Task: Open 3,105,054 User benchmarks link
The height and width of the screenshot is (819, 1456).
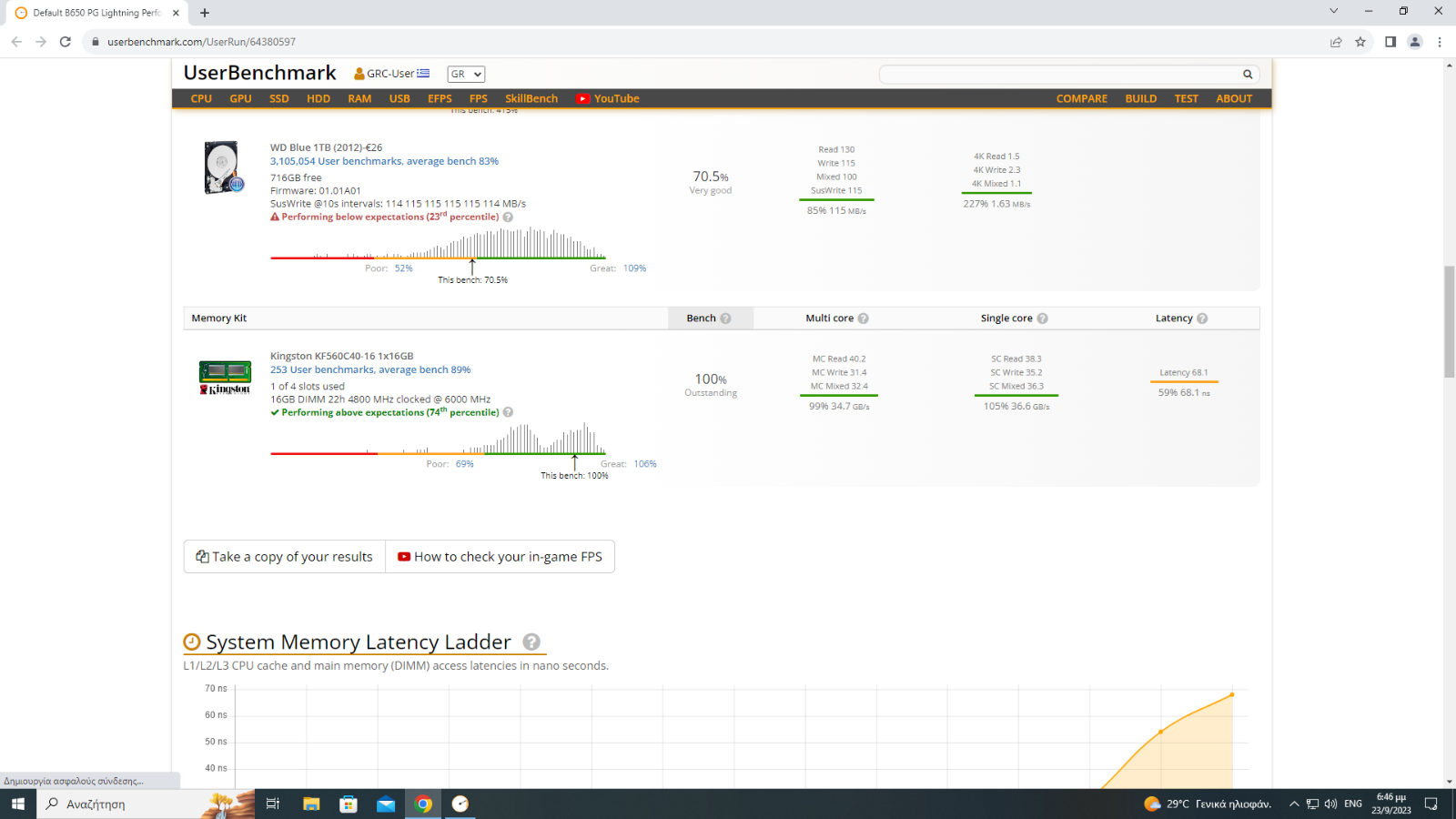Action: click(x=384, y=161)
